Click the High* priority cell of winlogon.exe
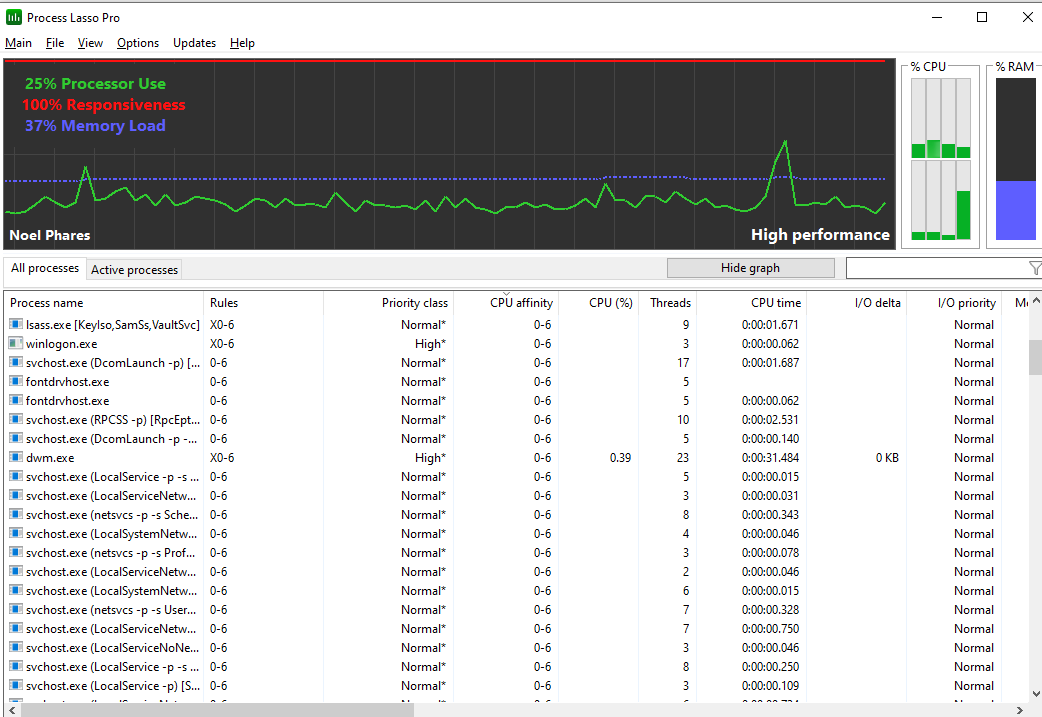This screenshot has width=1042, height=717. click(430, 344)
